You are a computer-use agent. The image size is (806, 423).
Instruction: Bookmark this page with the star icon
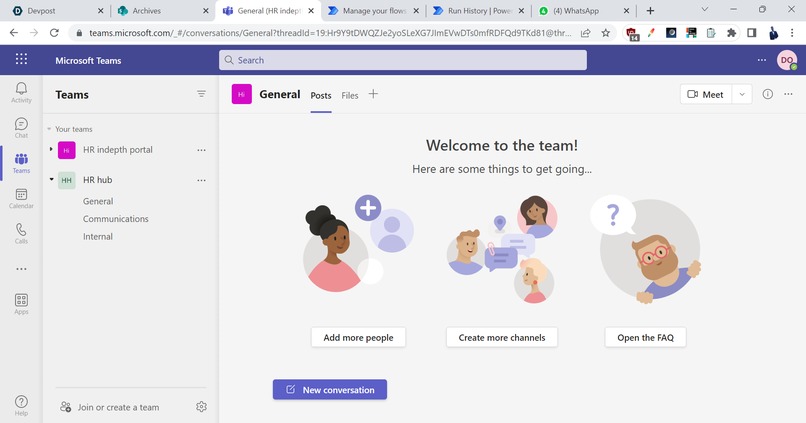point(606,33)
